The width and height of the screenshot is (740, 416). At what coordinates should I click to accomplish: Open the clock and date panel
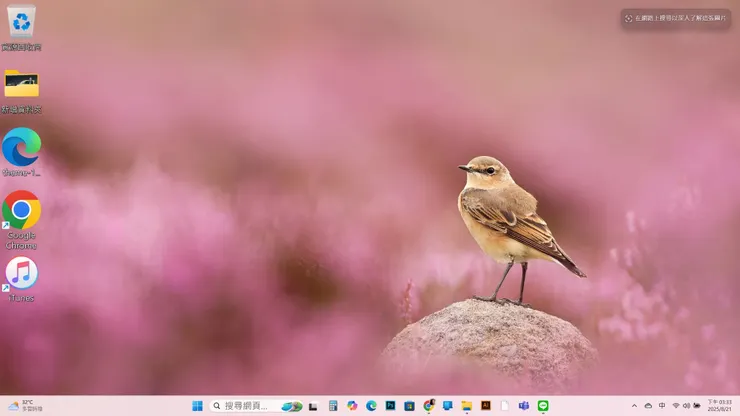click(719, 406)
